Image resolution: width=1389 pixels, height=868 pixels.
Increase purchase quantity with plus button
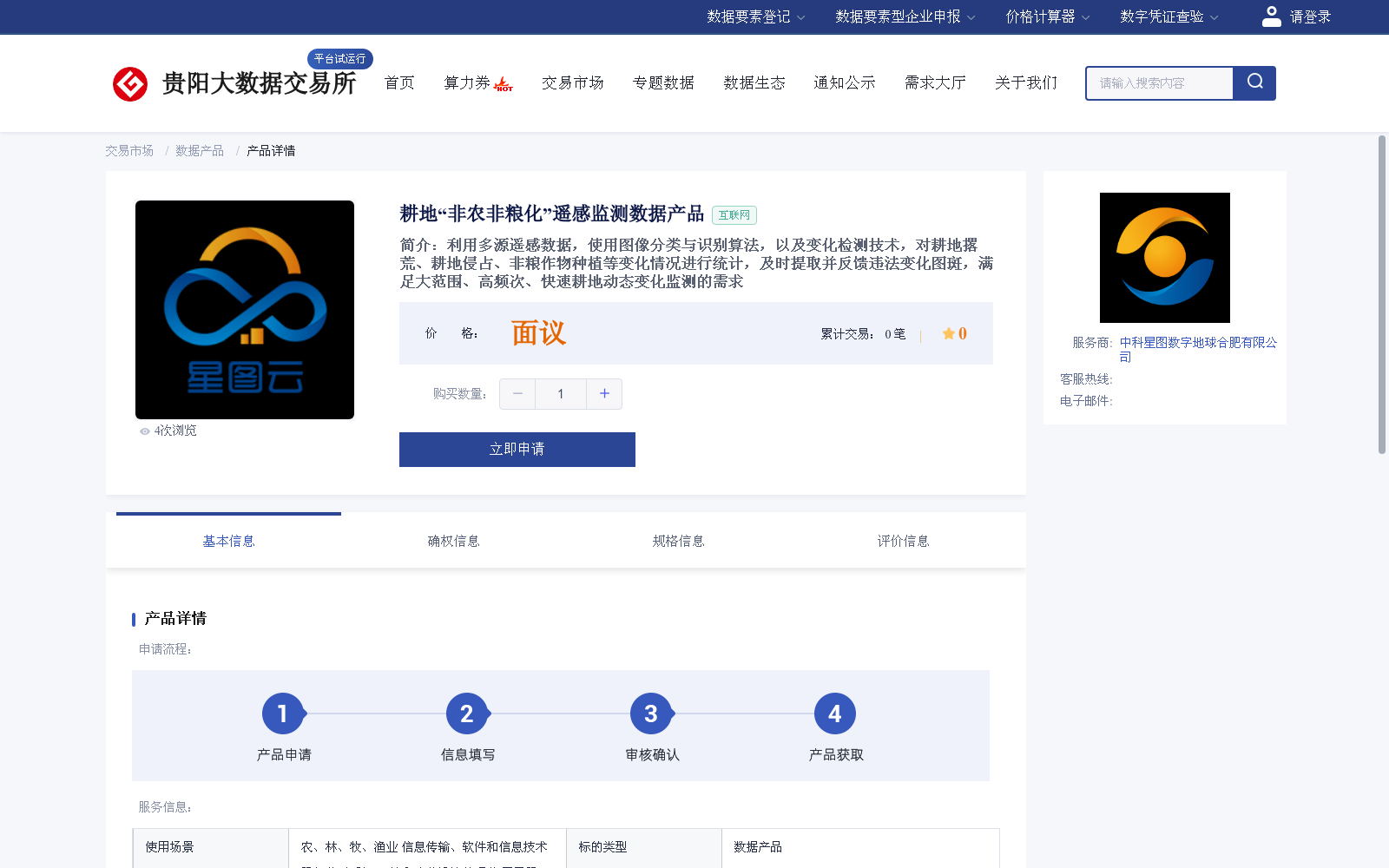point(604,394)
